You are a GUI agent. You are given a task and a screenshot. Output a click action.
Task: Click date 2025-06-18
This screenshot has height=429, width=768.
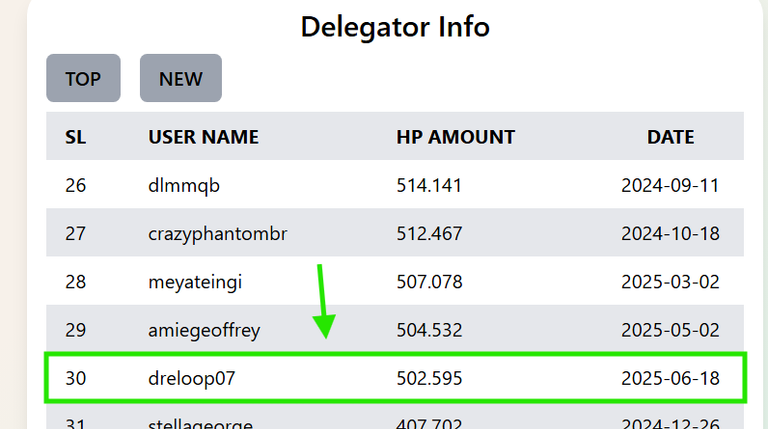pyautogui.click(x=670, y=379)
